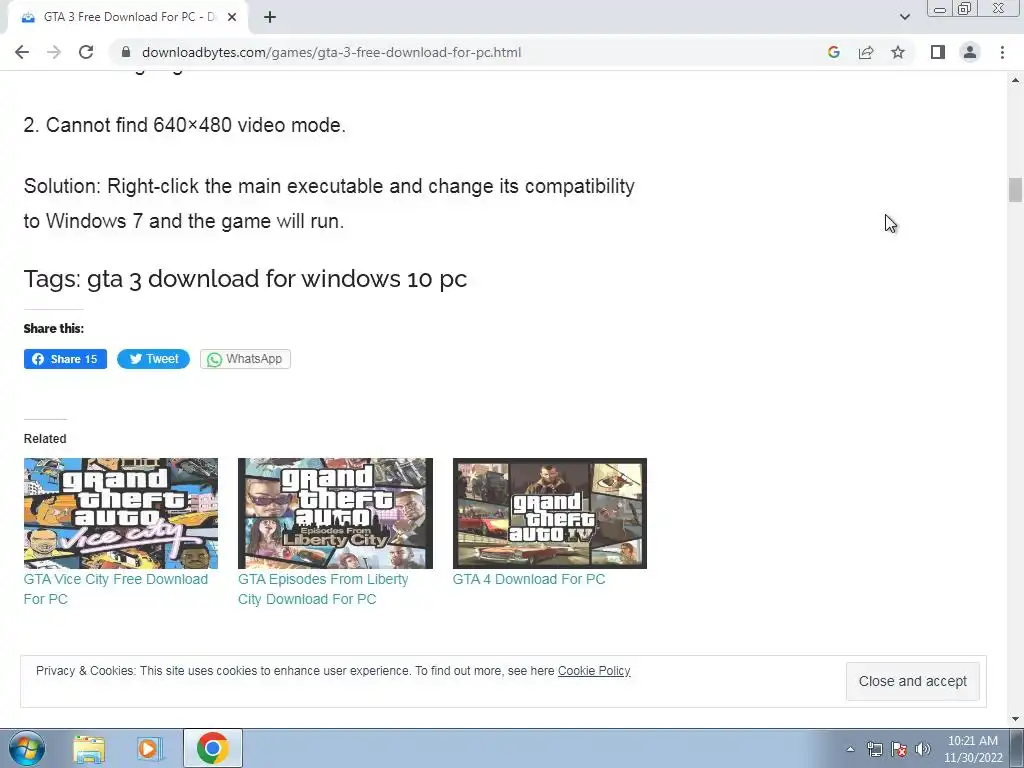Click scrollbar down arrow
Image resolution: width=1024 pixels, height=768 pixels.
click(x=1015, y=718)
